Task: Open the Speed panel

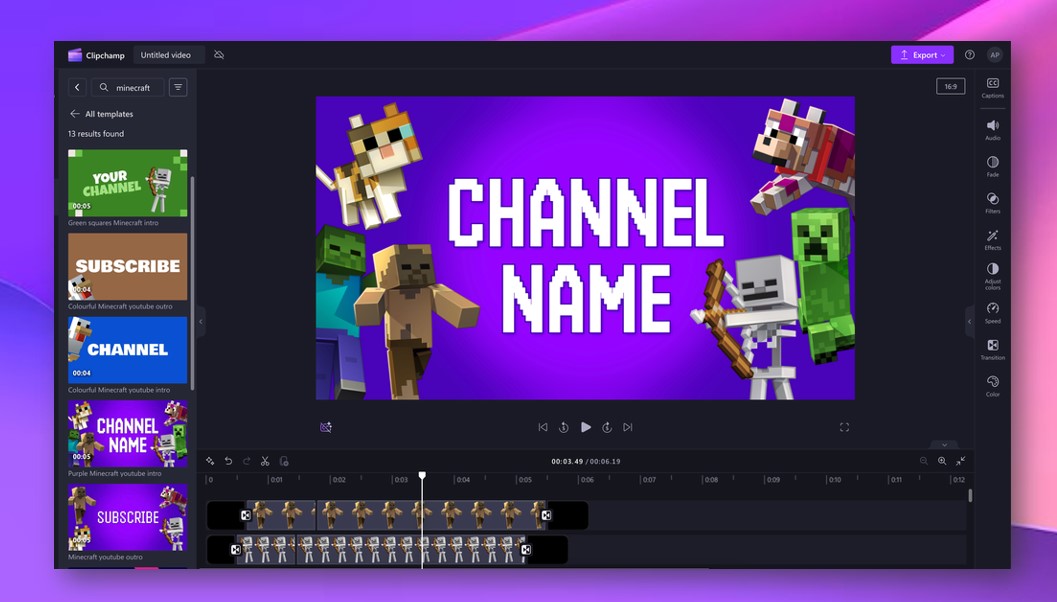Action: (x=992, y=313)
